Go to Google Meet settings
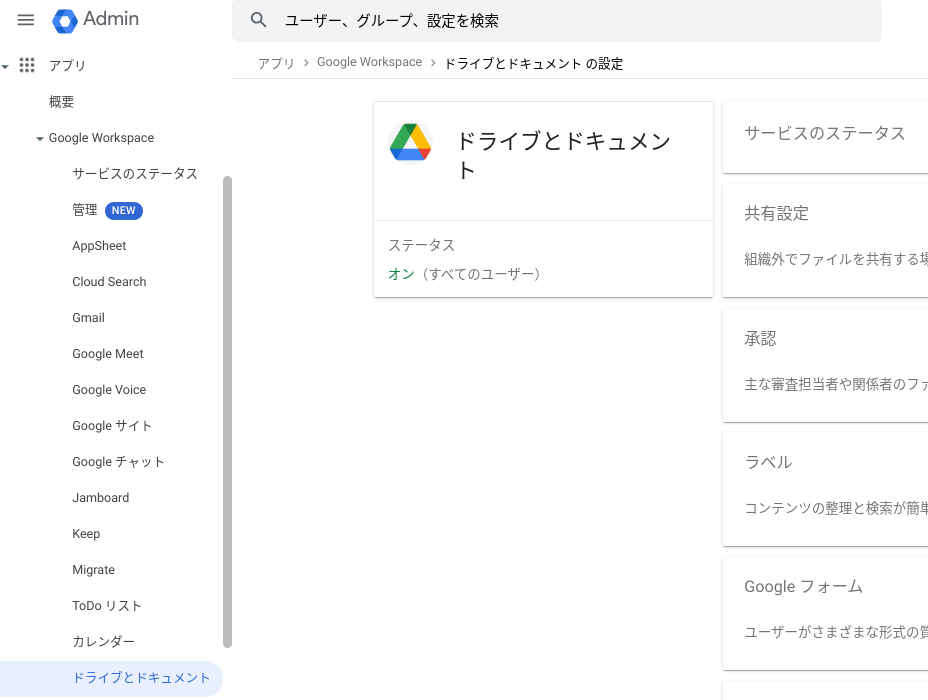This screenshot has width=928, height=700. pos(108,354)
